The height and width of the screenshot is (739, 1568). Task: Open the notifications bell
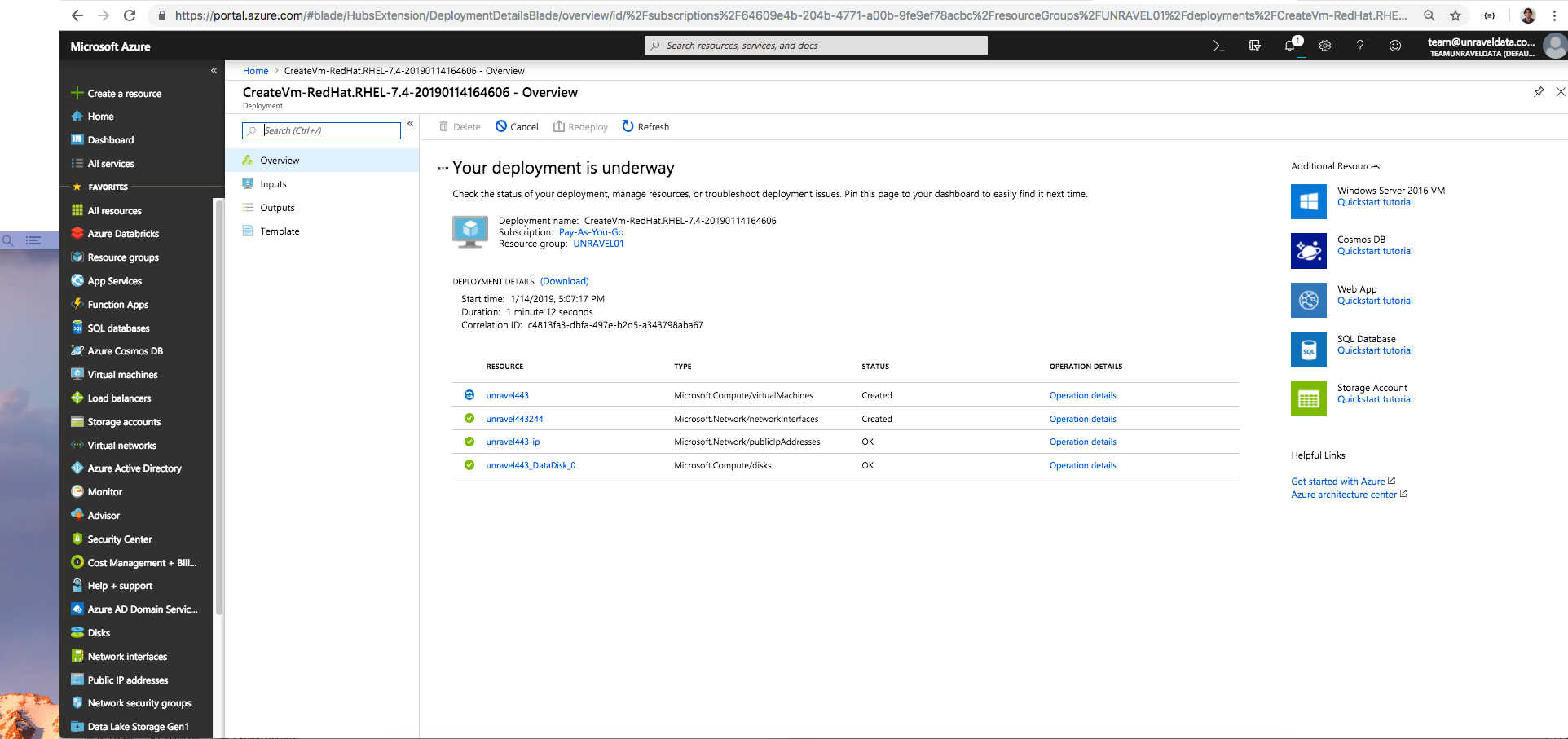(x=1291, y=46)
